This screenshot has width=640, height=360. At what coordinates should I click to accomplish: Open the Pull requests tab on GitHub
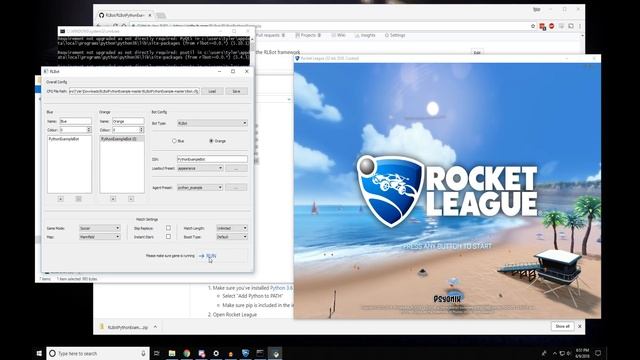coord(270,36)
